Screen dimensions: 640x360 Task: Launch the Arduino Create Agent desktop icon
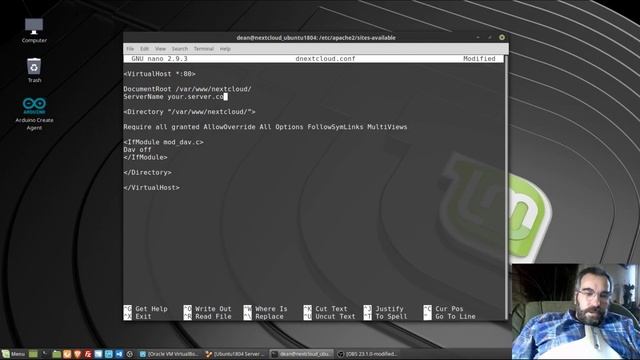coord(34,114)
